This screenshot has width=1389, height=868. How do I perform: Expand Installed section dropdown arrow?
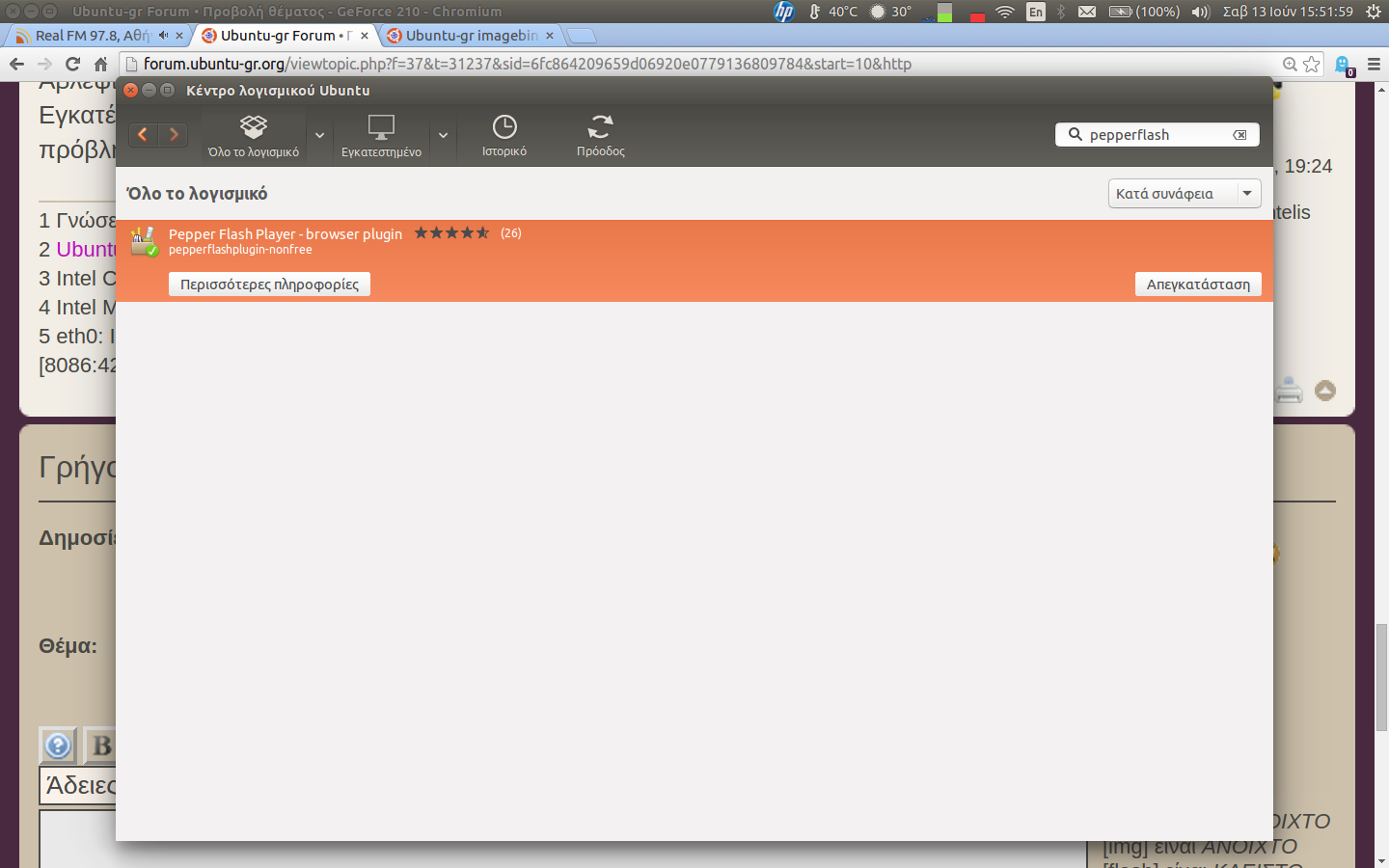444,136
